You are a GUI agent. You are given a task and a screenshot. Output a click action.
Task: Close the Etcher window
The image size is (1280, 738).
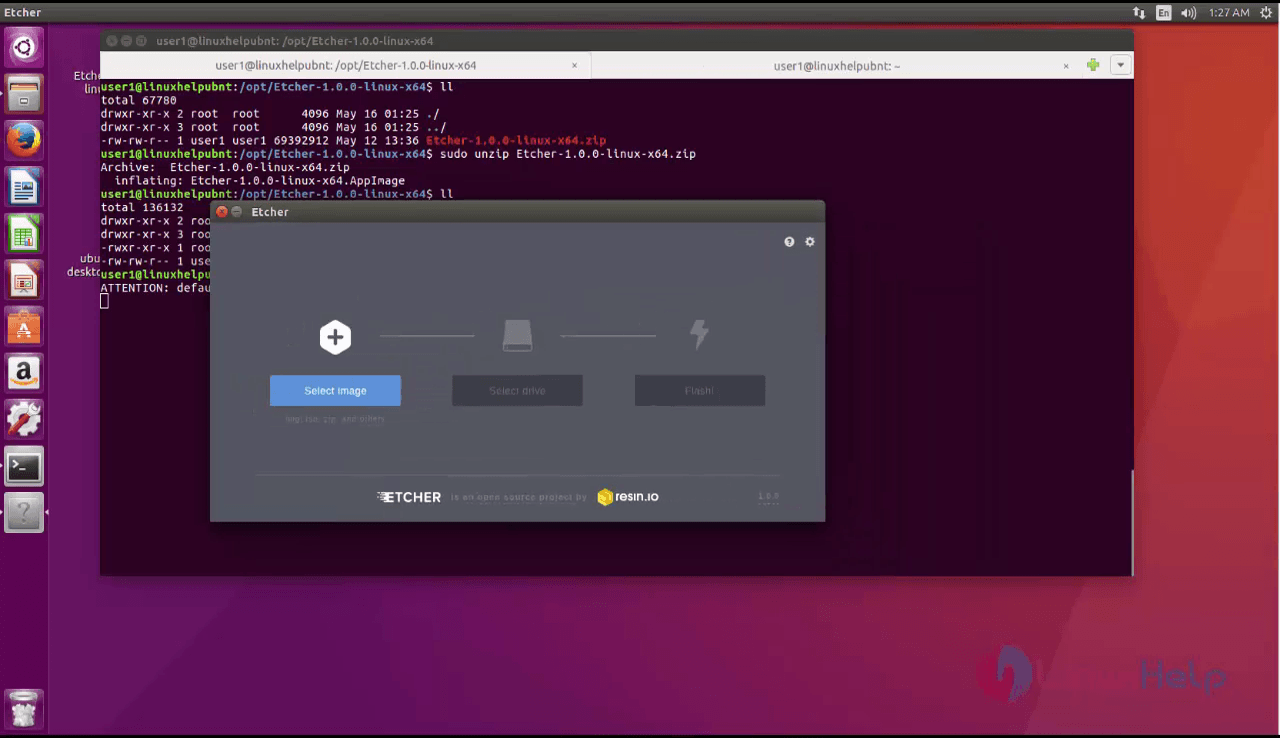coord(222,212)
